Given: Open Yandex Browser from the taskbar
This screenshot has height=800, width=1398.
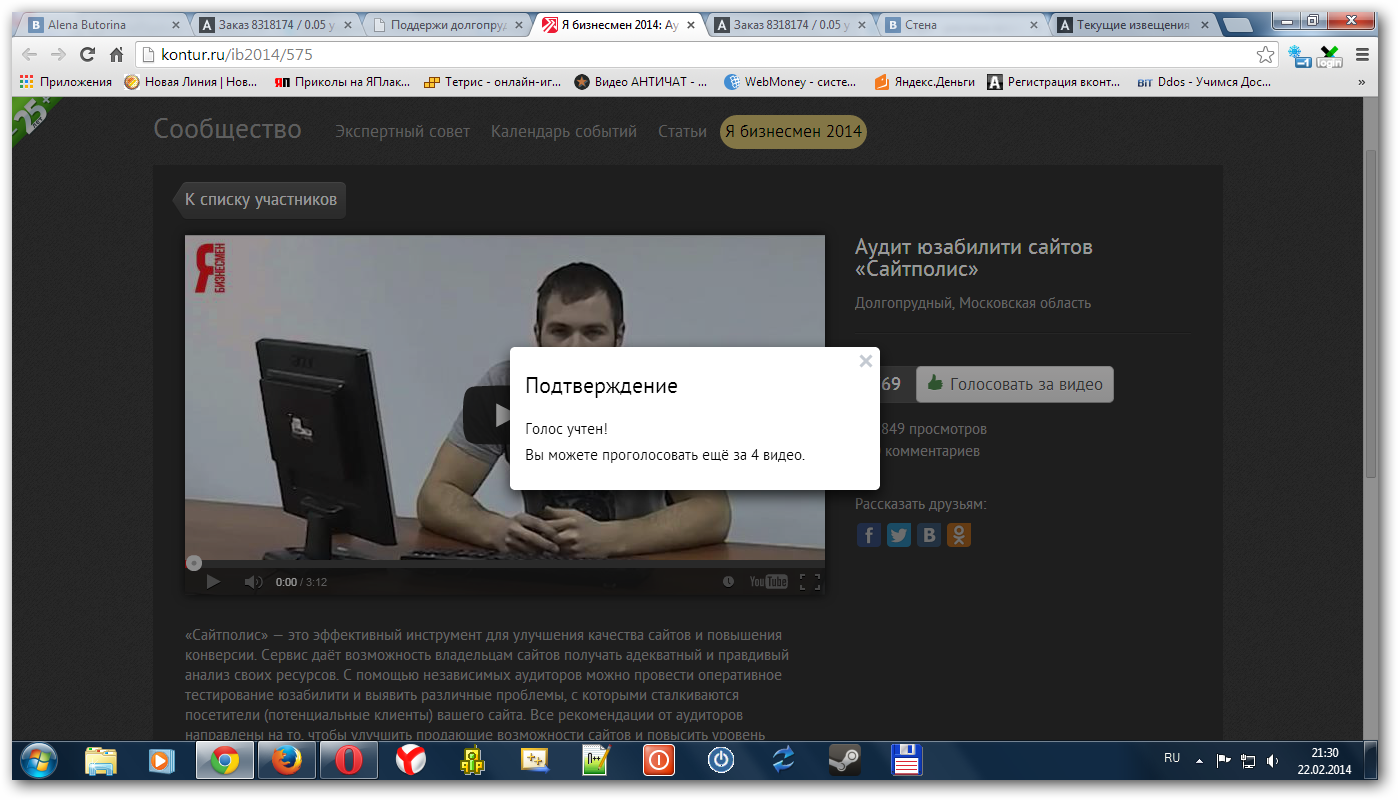Looking at the screenshot, I should 410,762.
